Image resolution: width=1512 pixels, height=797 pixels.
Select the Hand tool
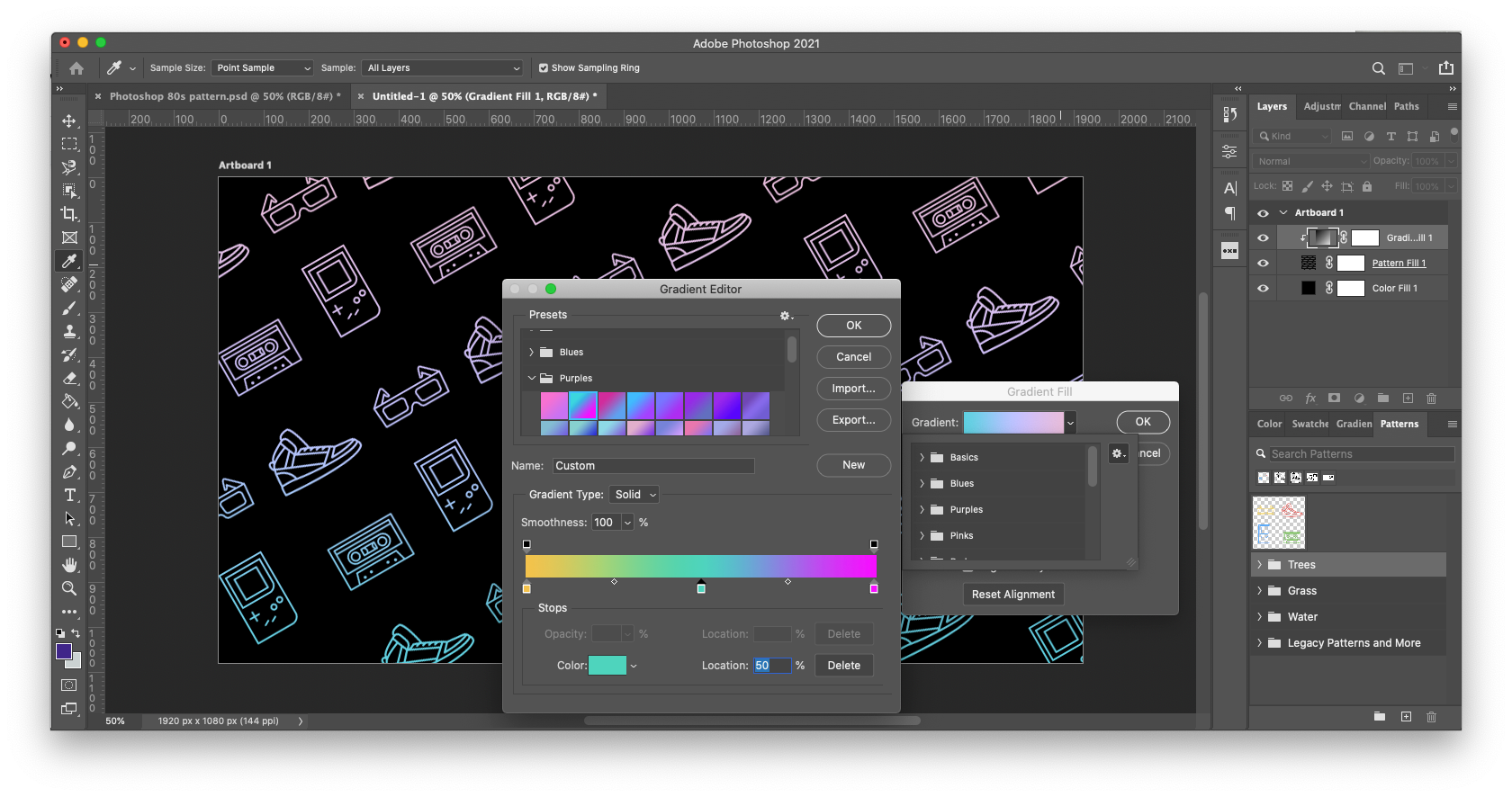click(x=69, y=565)
